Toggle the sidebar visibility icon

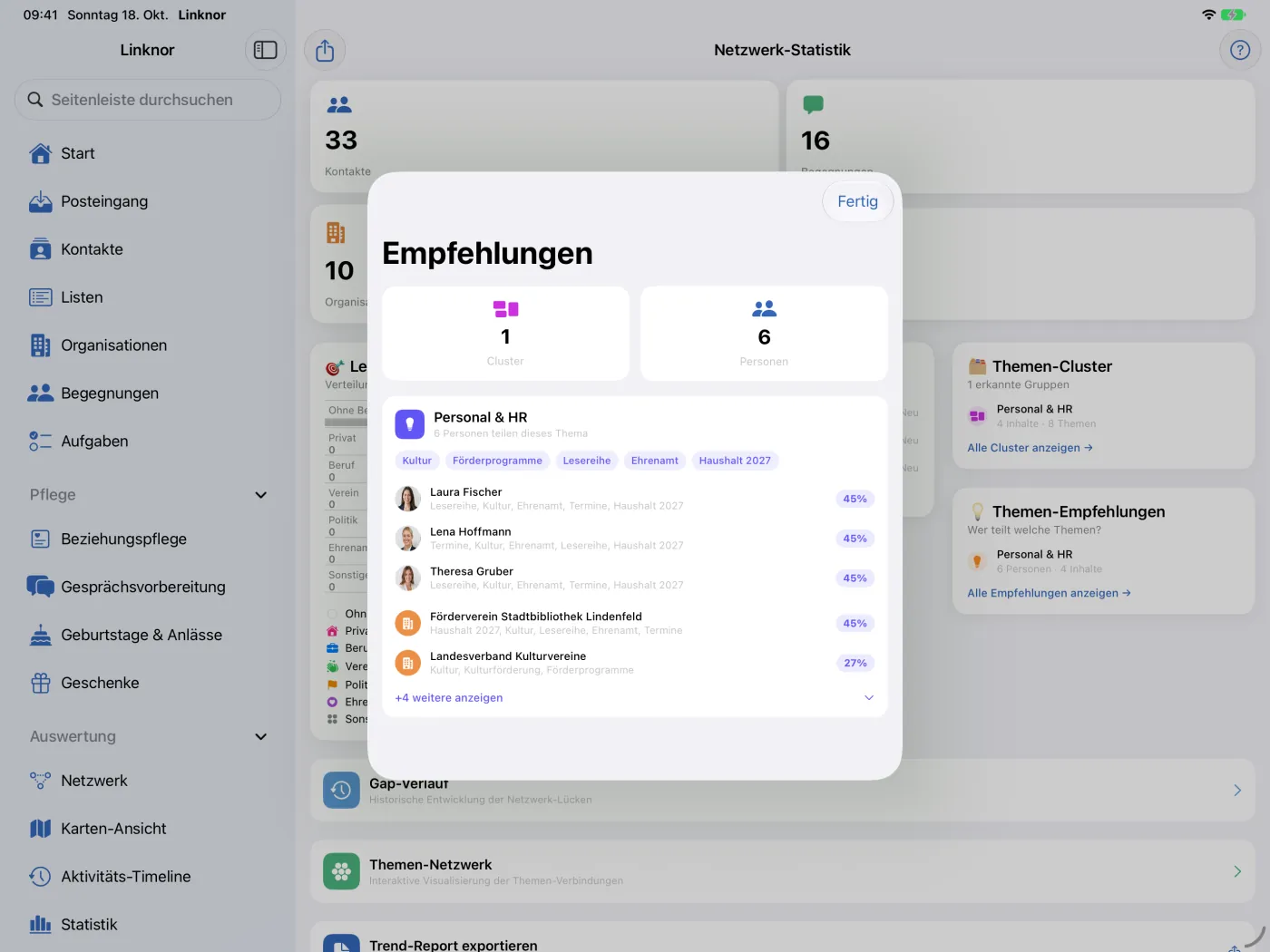pyautogui.click(x=266, y=50)
